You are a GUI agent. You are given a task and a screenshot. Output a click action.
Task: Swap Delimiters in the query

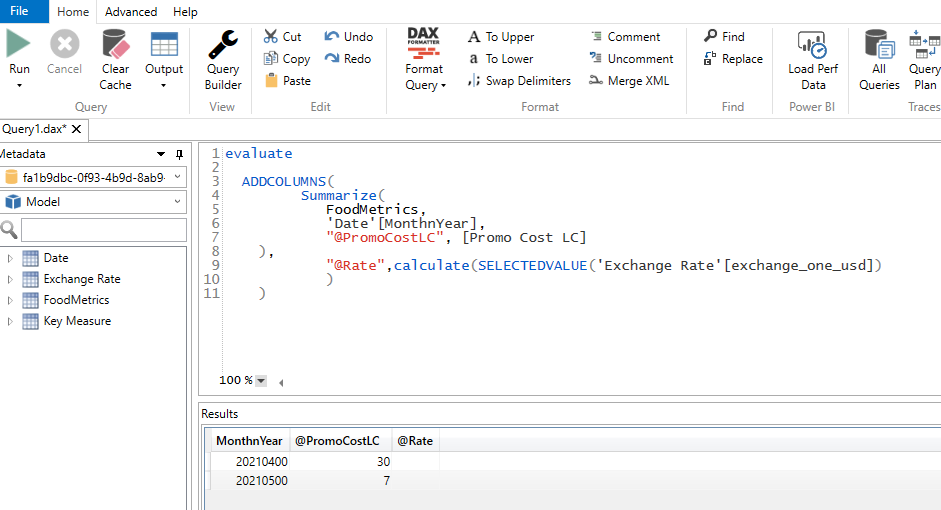520,80
